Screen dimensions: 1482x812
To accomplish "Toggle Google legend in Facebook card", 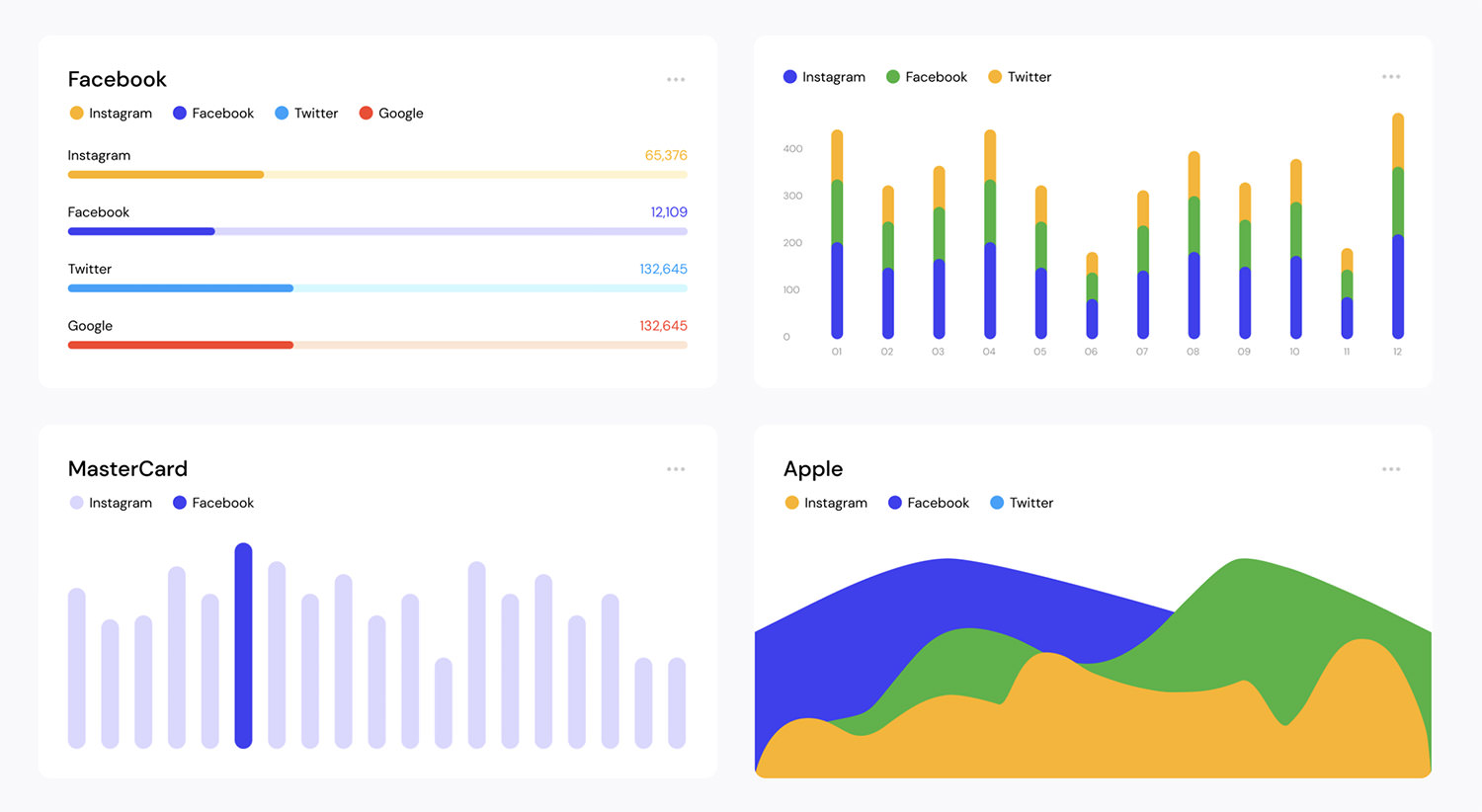I will (391, 114).
